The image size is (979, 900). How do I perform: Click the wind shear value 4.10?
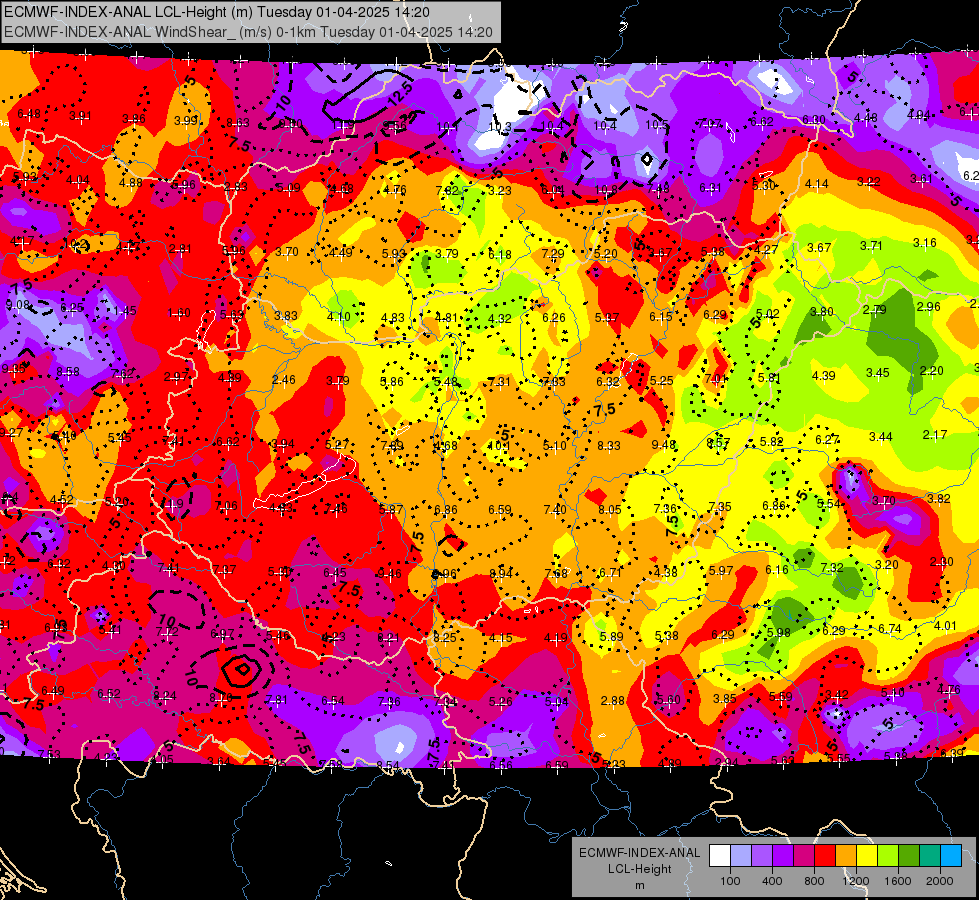tap(338, 317)
